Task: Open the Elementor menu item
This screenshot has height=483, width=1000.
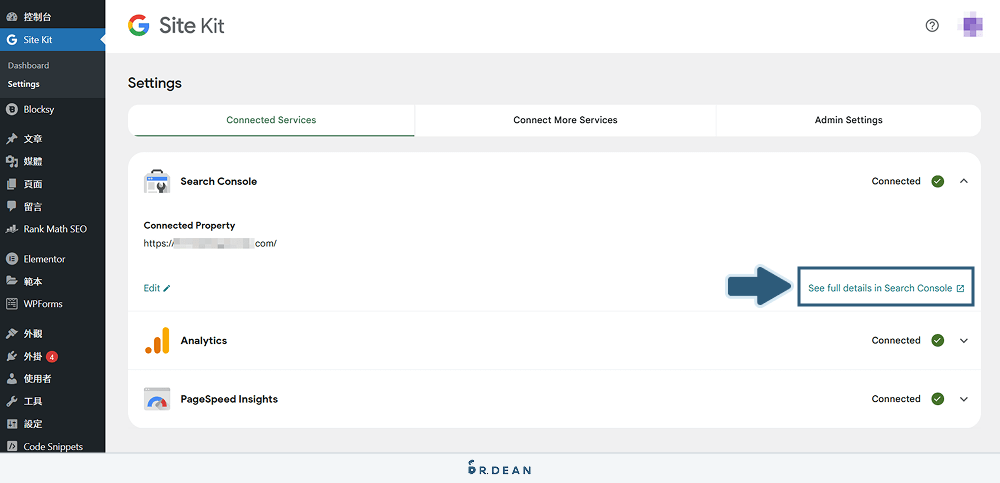Action: 52,259
